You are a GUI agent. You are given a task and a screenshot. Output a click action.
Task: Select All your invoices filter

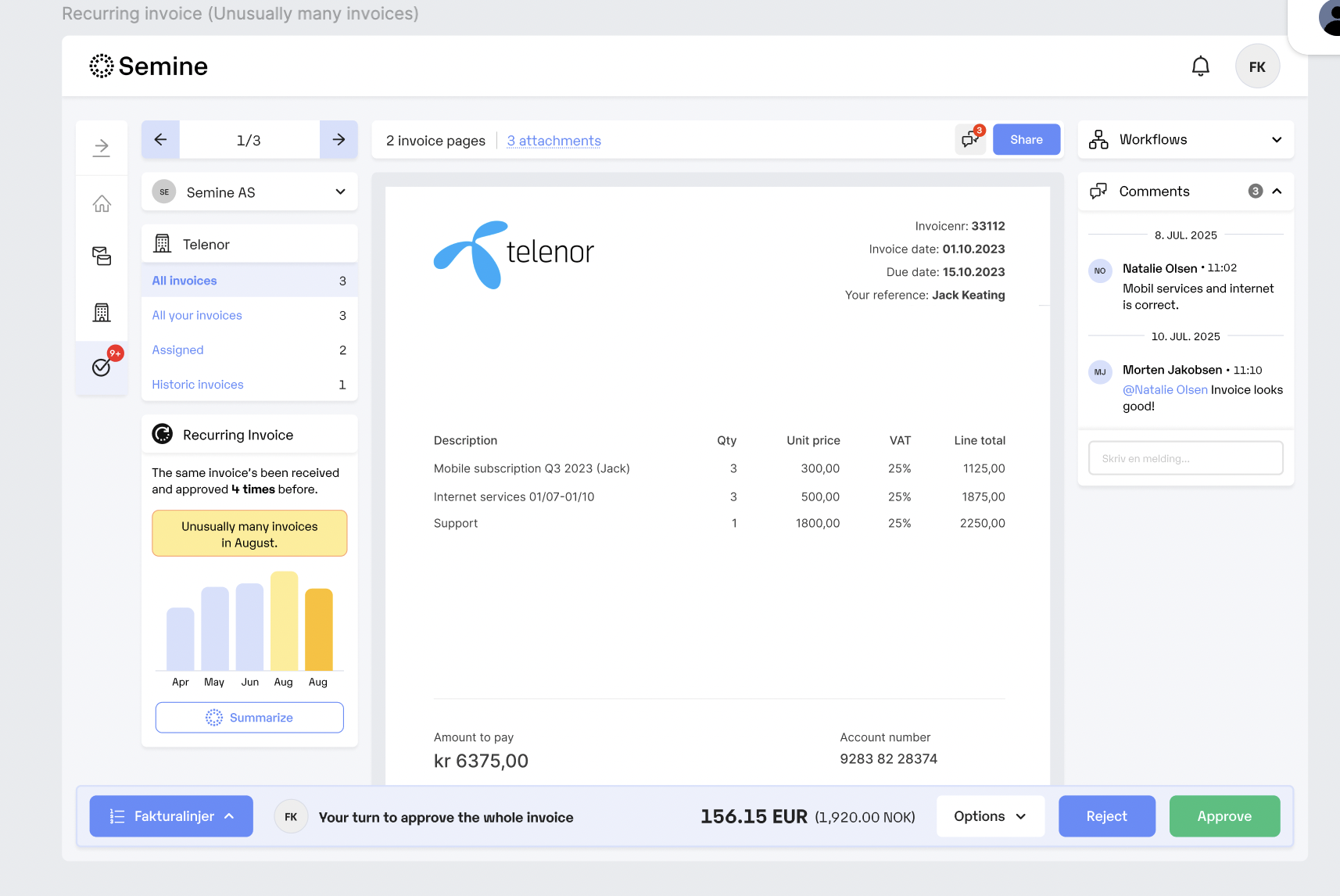point(249,315)
